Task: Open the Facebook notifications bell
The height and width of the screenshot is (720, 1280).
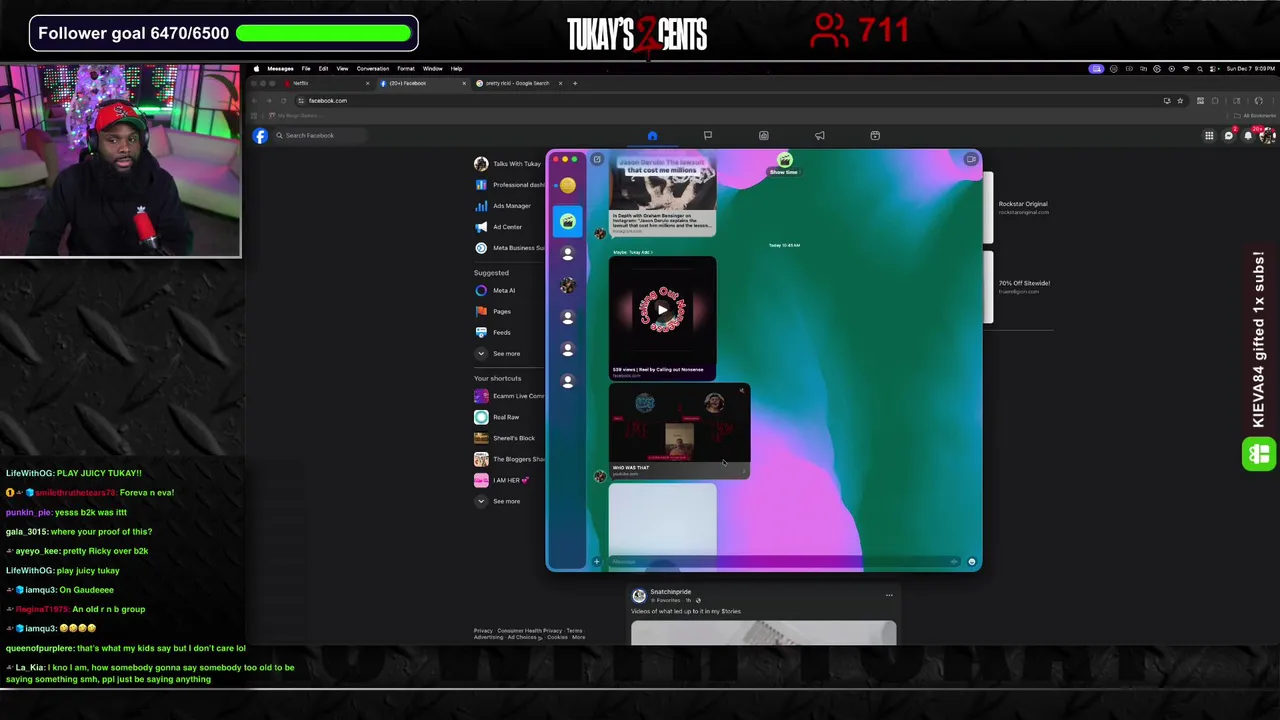Action: (x=1248, y=136)
